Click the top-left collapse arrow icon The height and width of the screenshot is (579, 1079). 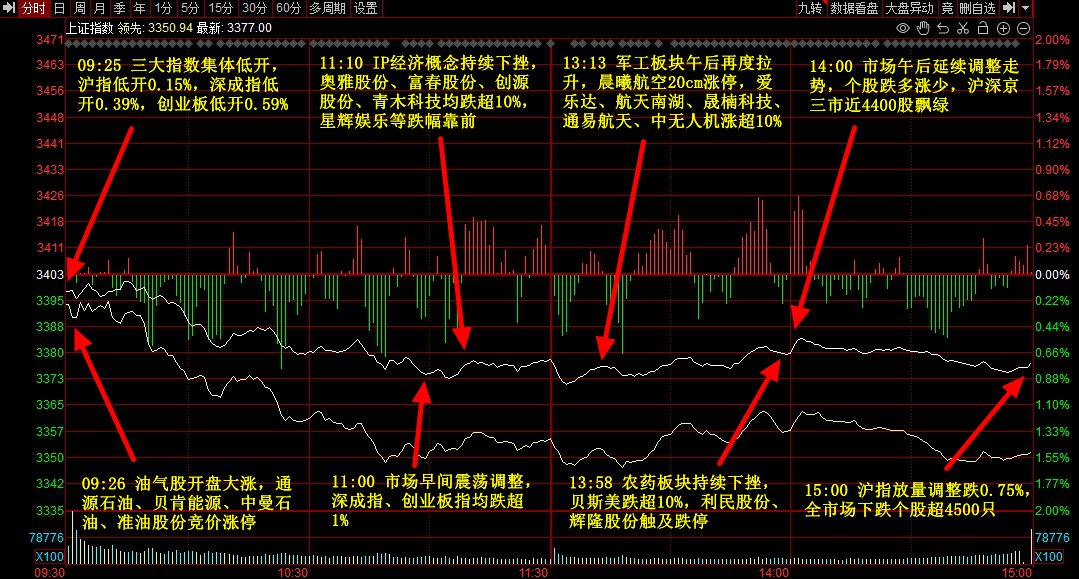tap(8, 8)
